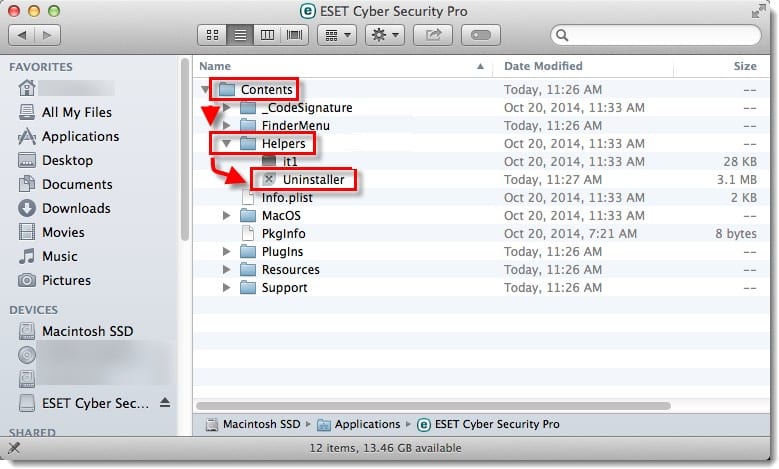
Task: Click the Edit Tags toolbar button
Action: [x=480, y=35]
